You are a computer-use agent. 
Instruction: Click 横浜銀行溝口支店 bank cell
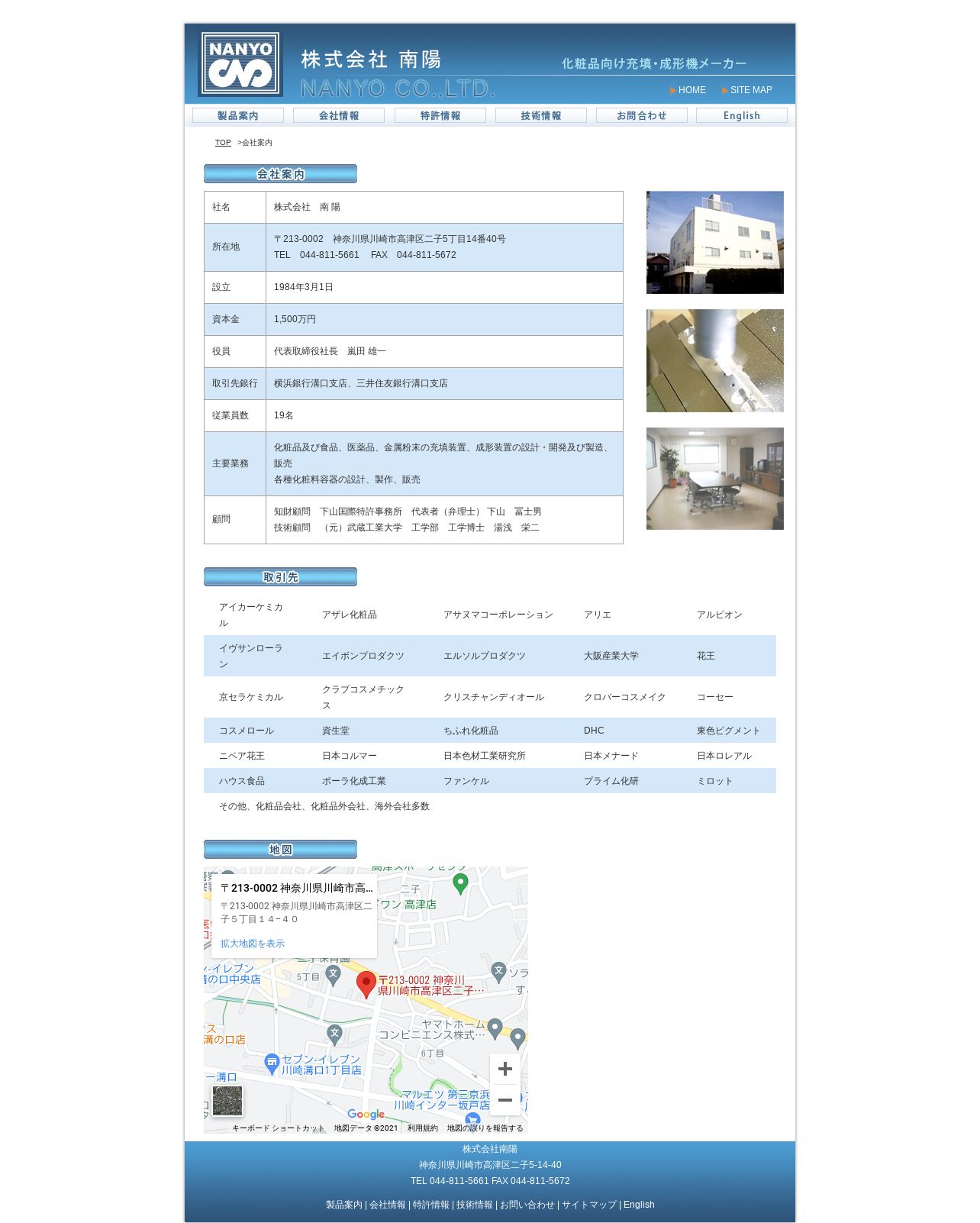click(444, 383)
